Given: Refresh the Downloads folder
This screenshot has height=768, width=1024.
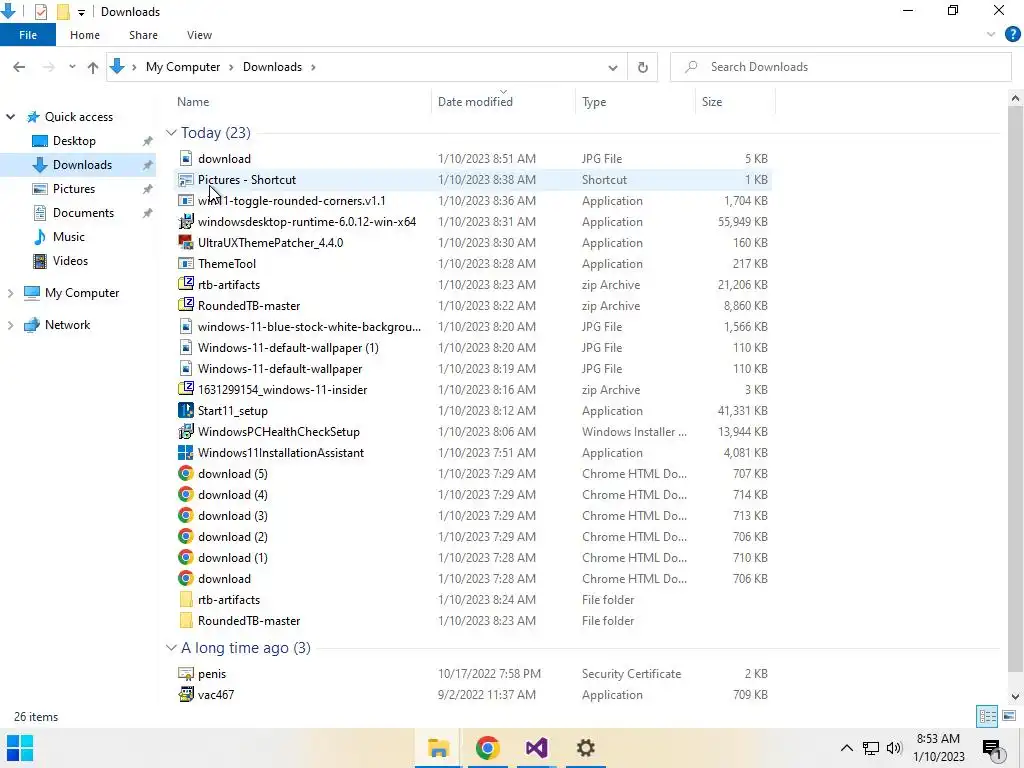Looking at the screenshot, I should [x=643, y=67].
